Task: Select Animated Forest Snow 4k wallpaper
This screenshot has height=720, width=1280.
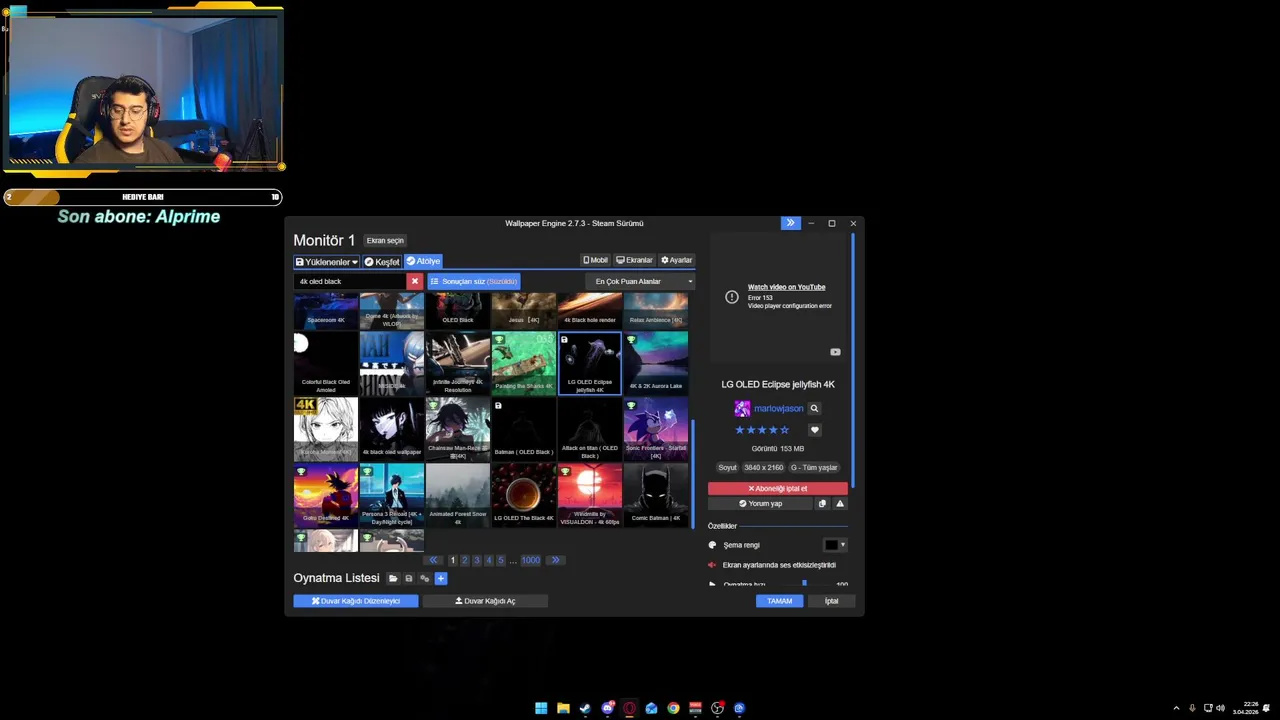Action: tap(458, 495)
